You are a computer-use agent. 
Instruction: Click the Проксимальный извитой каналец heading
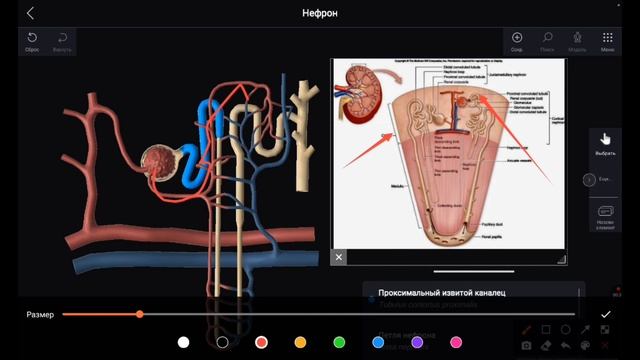(442, 293)
